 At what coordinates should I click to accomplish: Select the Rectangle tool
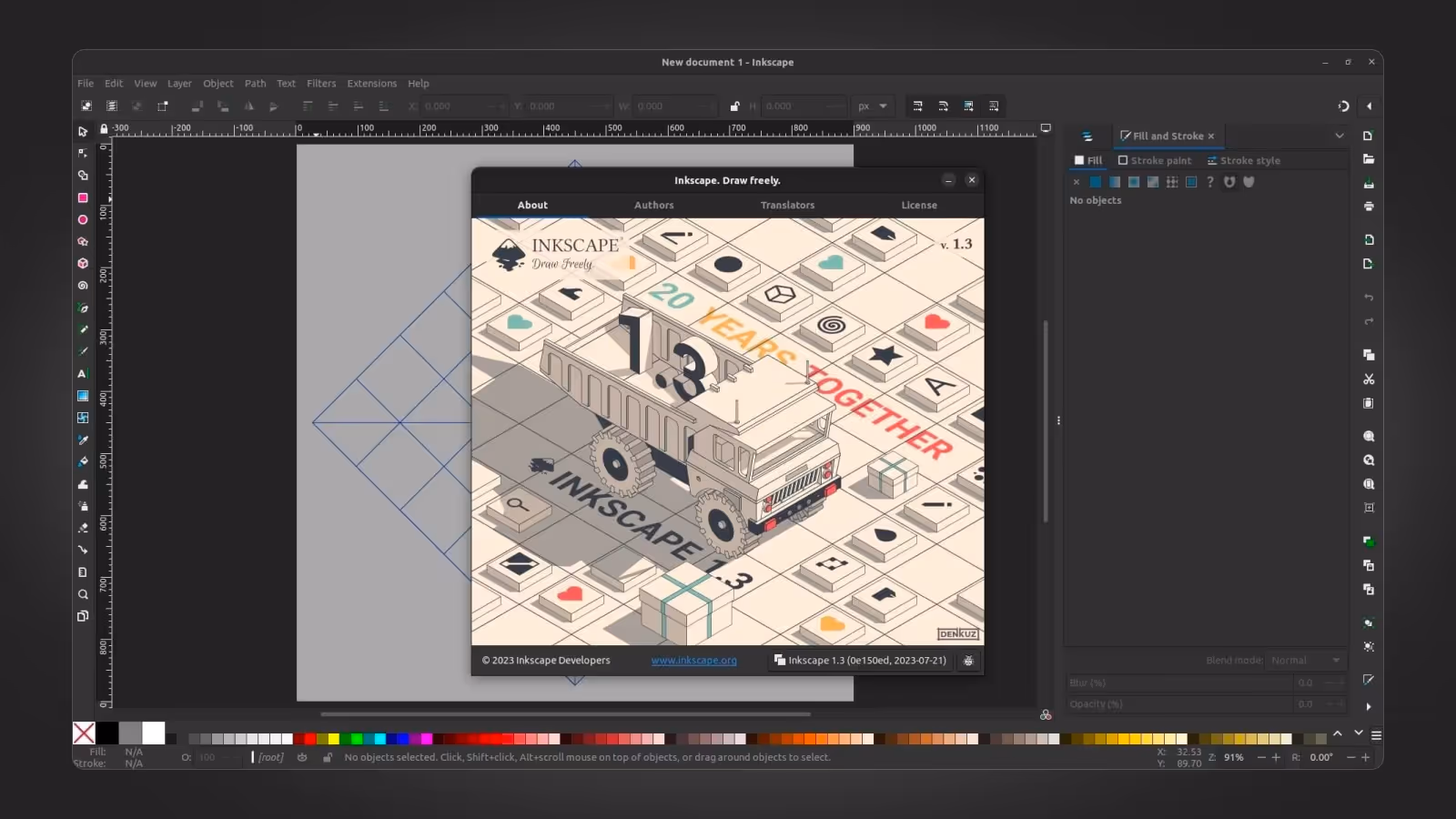(x=83, y=197)
